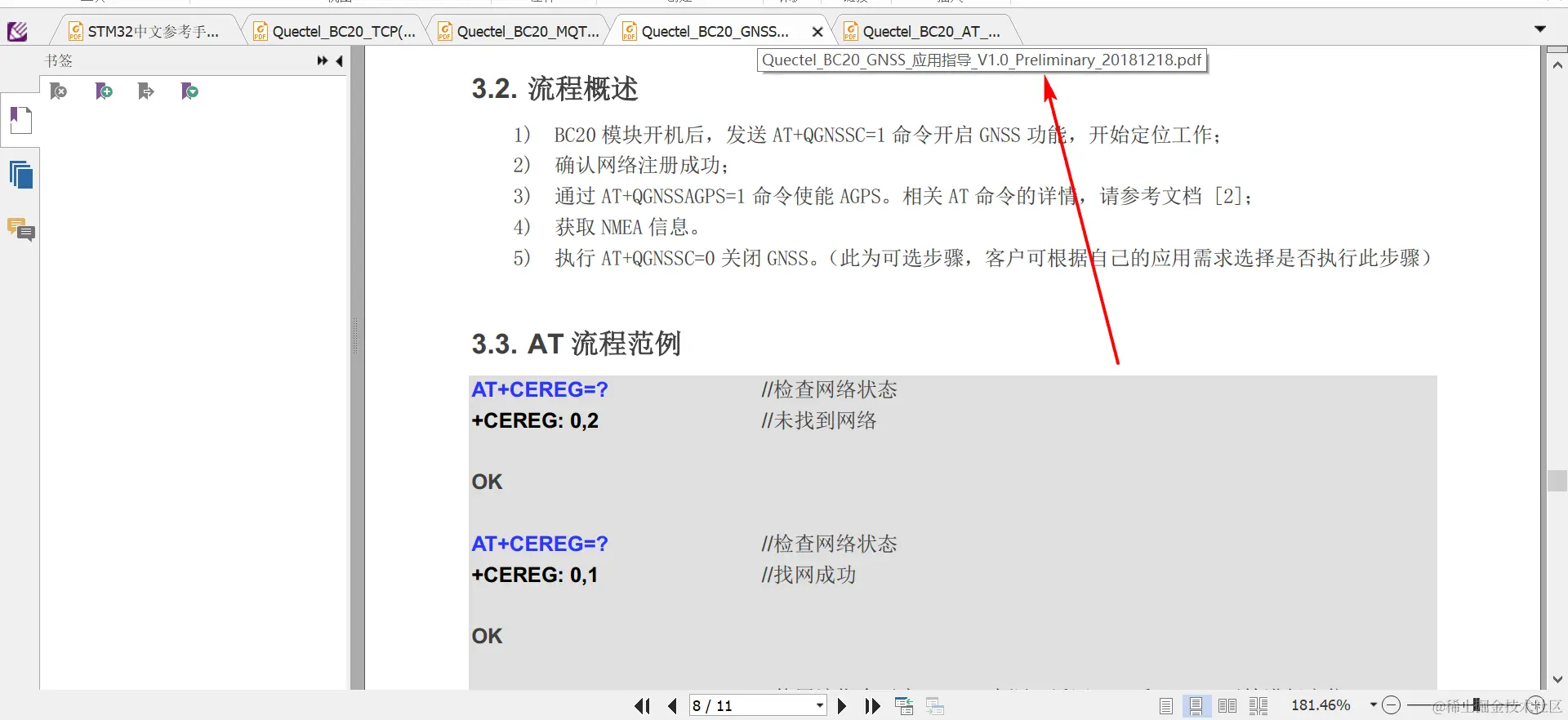Image resolution: width=1568 pixels, height=720 pixels.
Task: Zoom in with the plus button
Action: pos(1536,705)
